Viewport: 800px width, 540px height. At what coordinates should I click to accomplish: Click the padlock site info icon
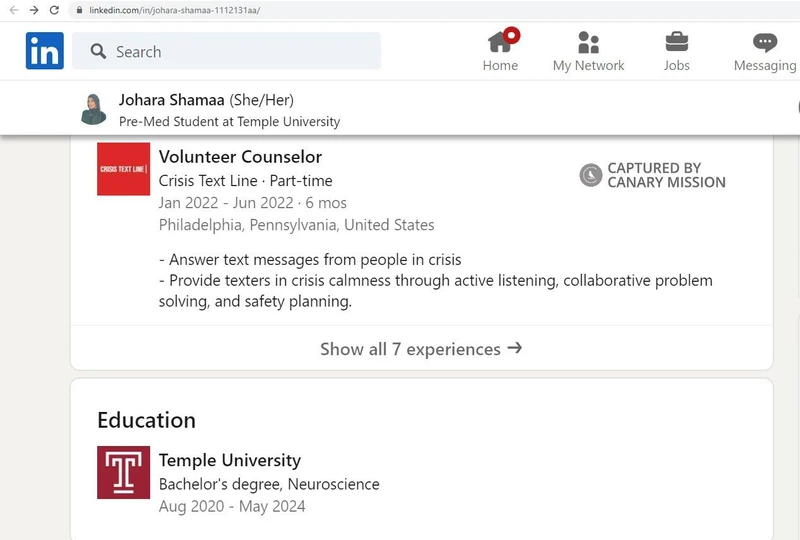(79, 10)
